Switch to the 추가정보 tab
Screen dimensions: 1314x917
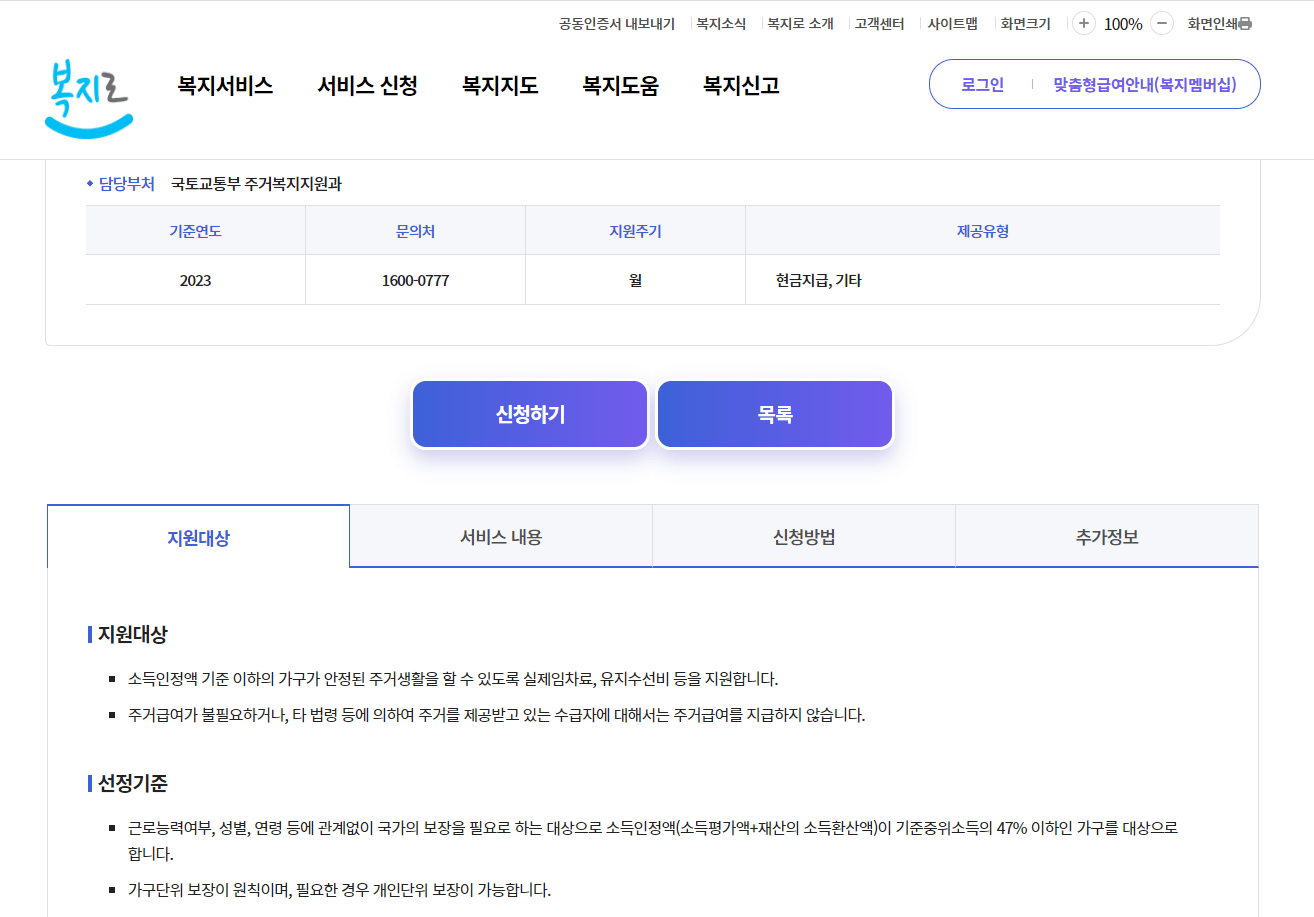pos(1106,535)
